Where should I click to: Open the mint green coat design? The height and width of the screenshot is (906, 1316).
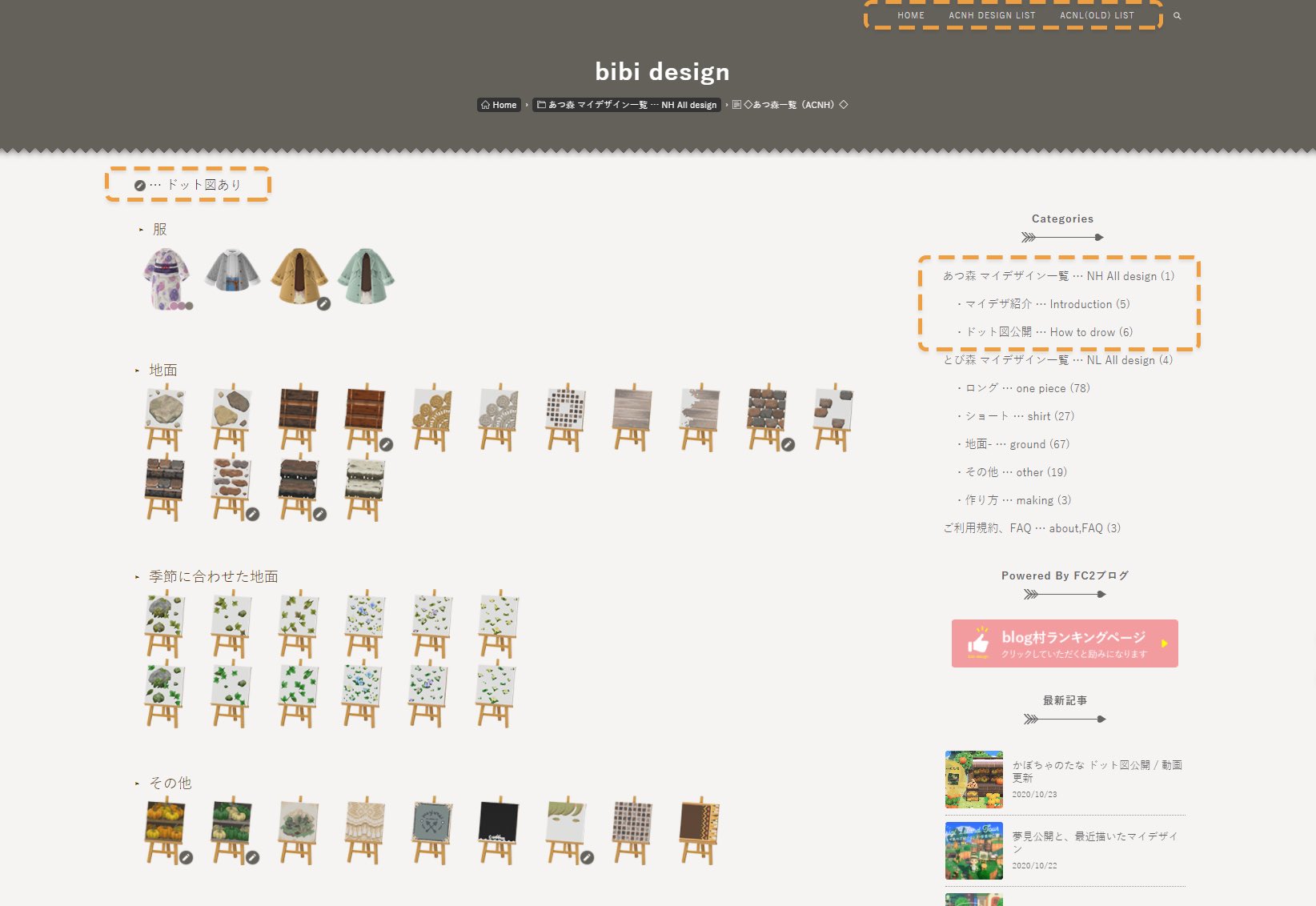[x=366, y=276]
